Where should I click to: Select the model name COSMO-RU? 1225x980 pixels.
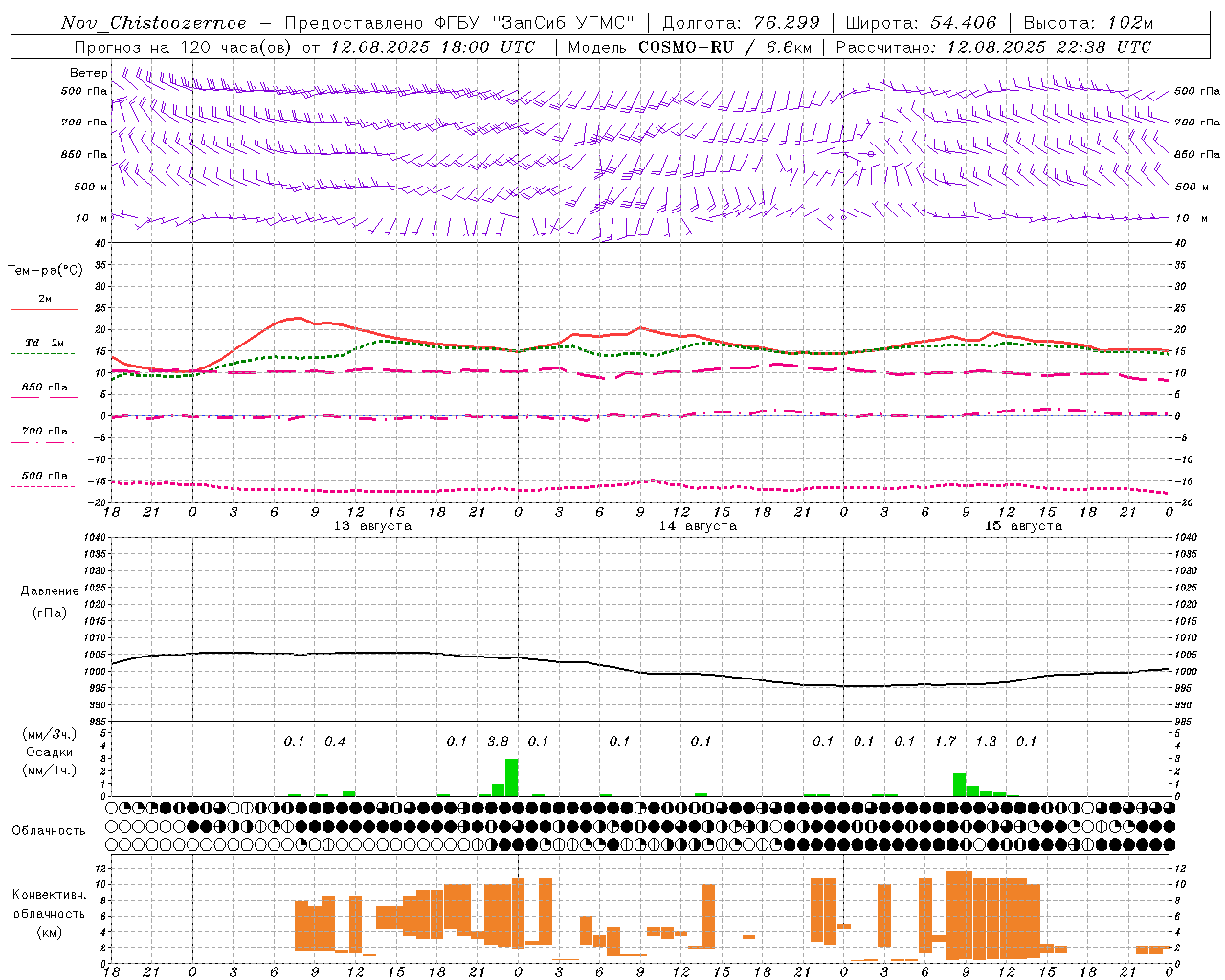coord(685,47)
